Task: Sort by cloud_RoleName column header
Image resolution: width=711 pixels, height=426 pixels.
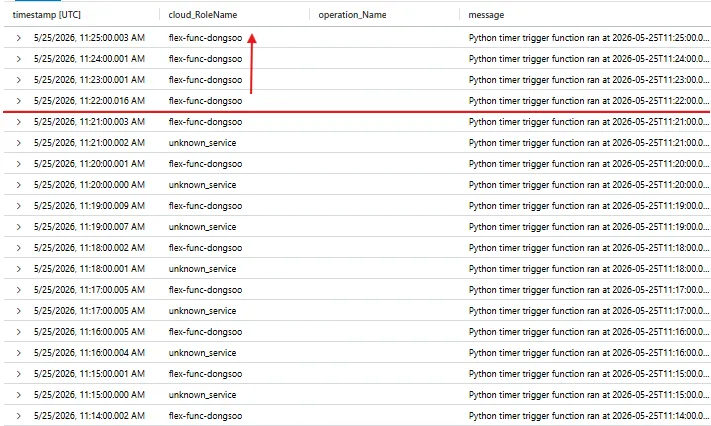Action: (203, 15)
